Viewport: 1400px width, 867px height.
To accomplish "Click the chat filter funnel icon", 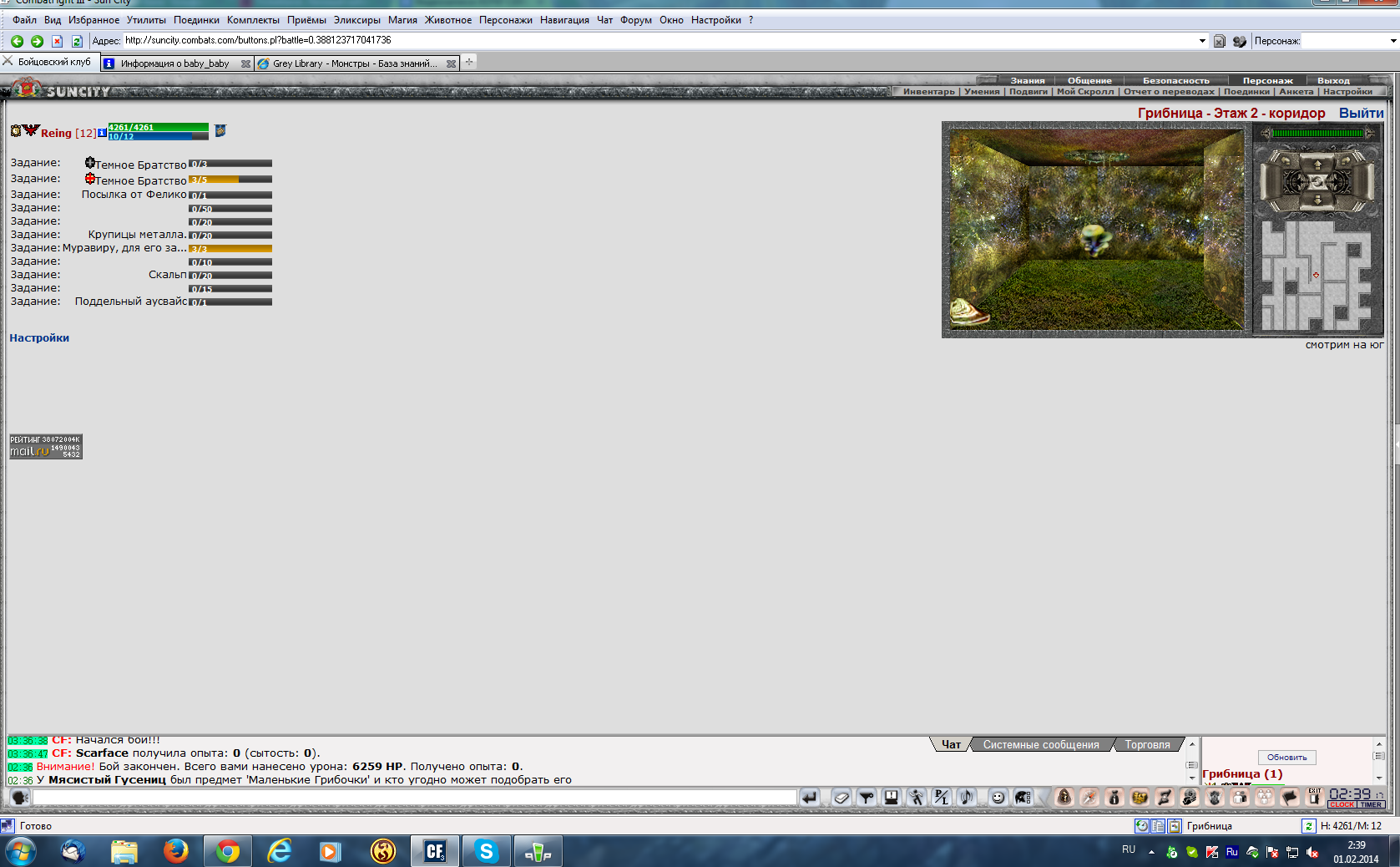I will 867,798.
